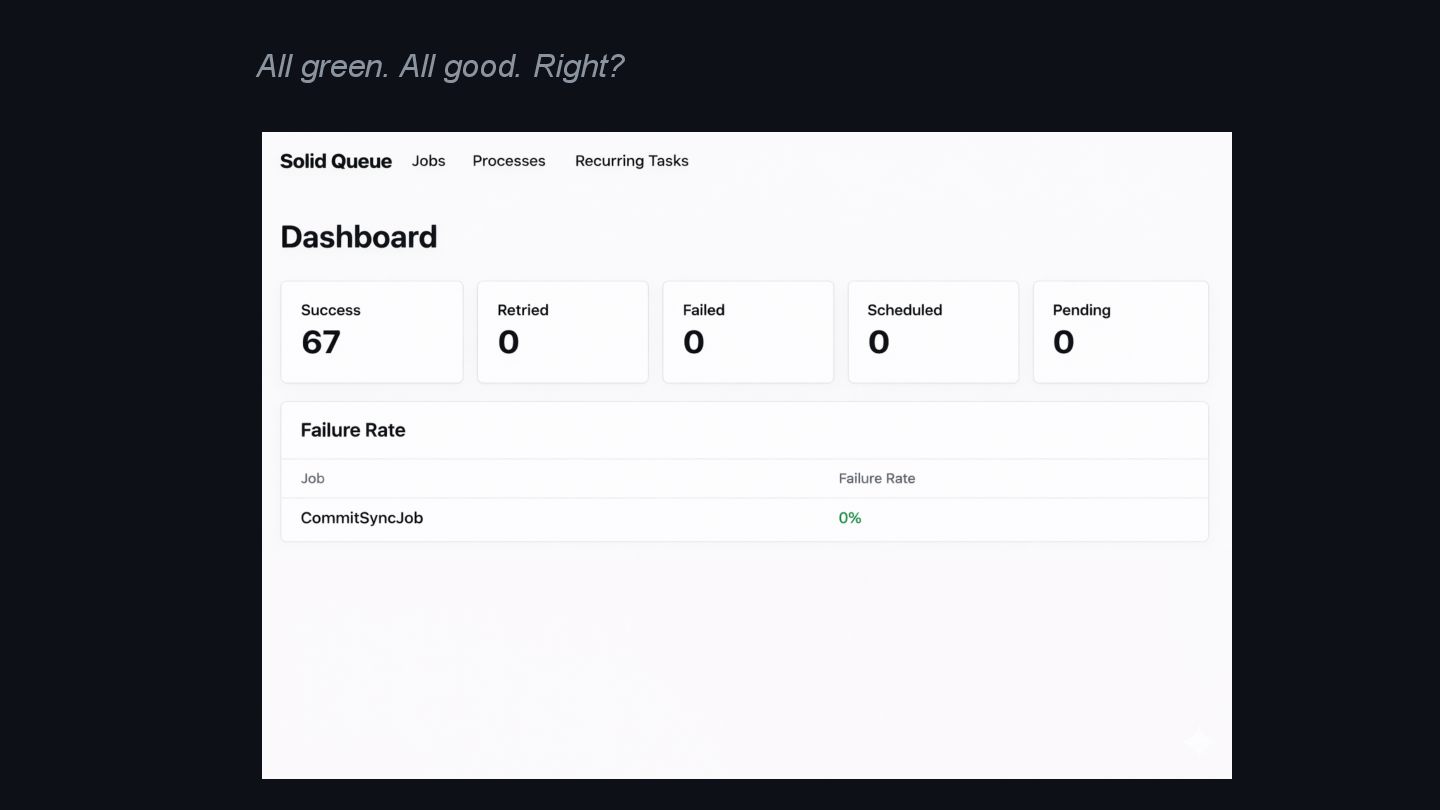Screen dimensions: 1440x810
Task: Click the Failure Rate column header
Action: click(876, 478)
